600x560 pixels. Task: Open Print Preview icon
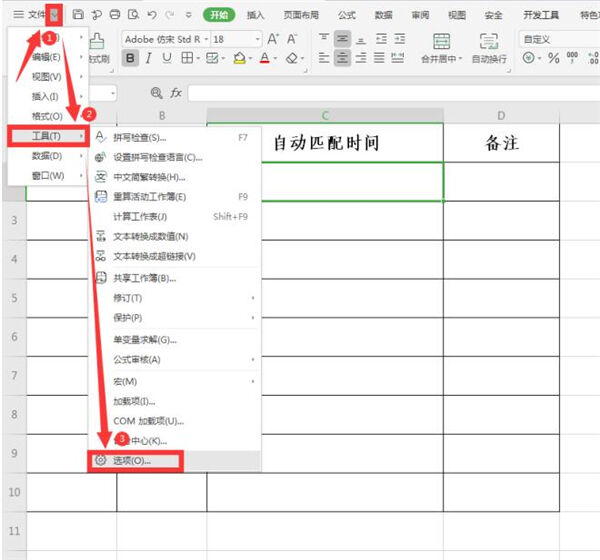point(133,15)
